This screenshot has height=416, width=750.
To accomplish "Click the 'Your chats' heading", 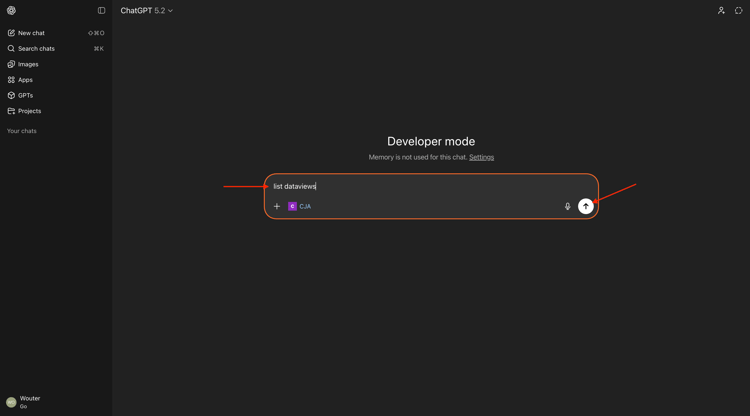I will 22,131.
